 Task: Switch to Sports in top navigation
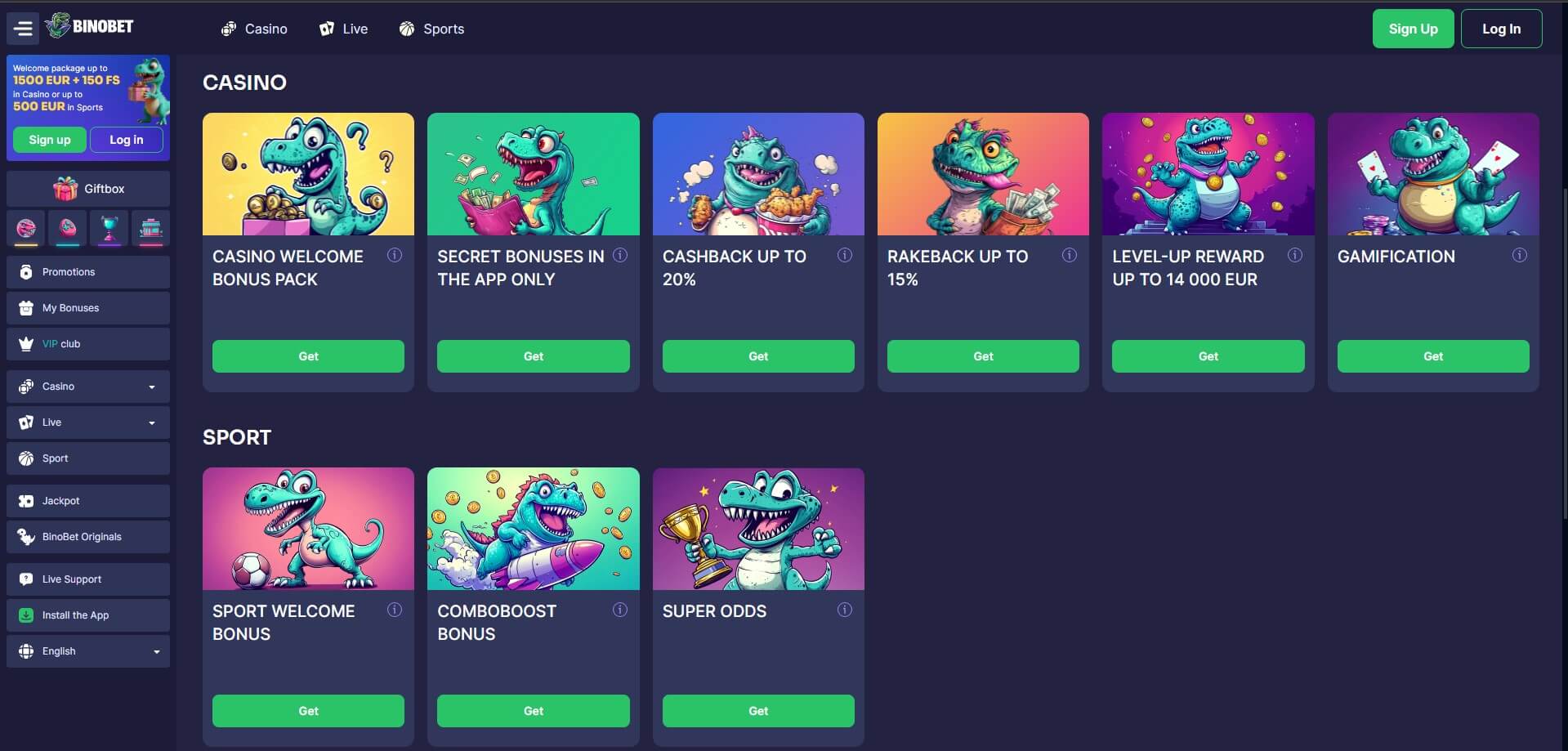(x=431, y=29)
